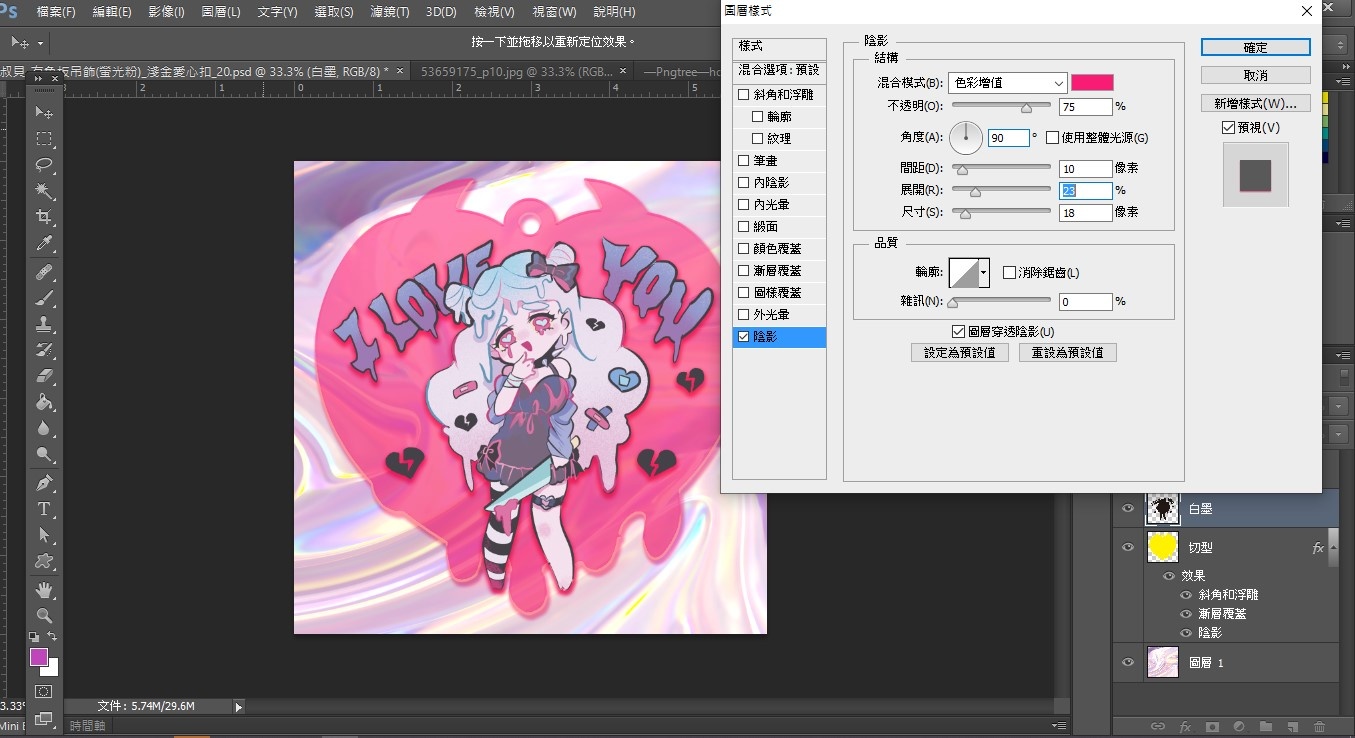This screenshot has width=1355, height=738.
Task: Click 重設為預設值 button
Action: click(x=1068, y=353)
